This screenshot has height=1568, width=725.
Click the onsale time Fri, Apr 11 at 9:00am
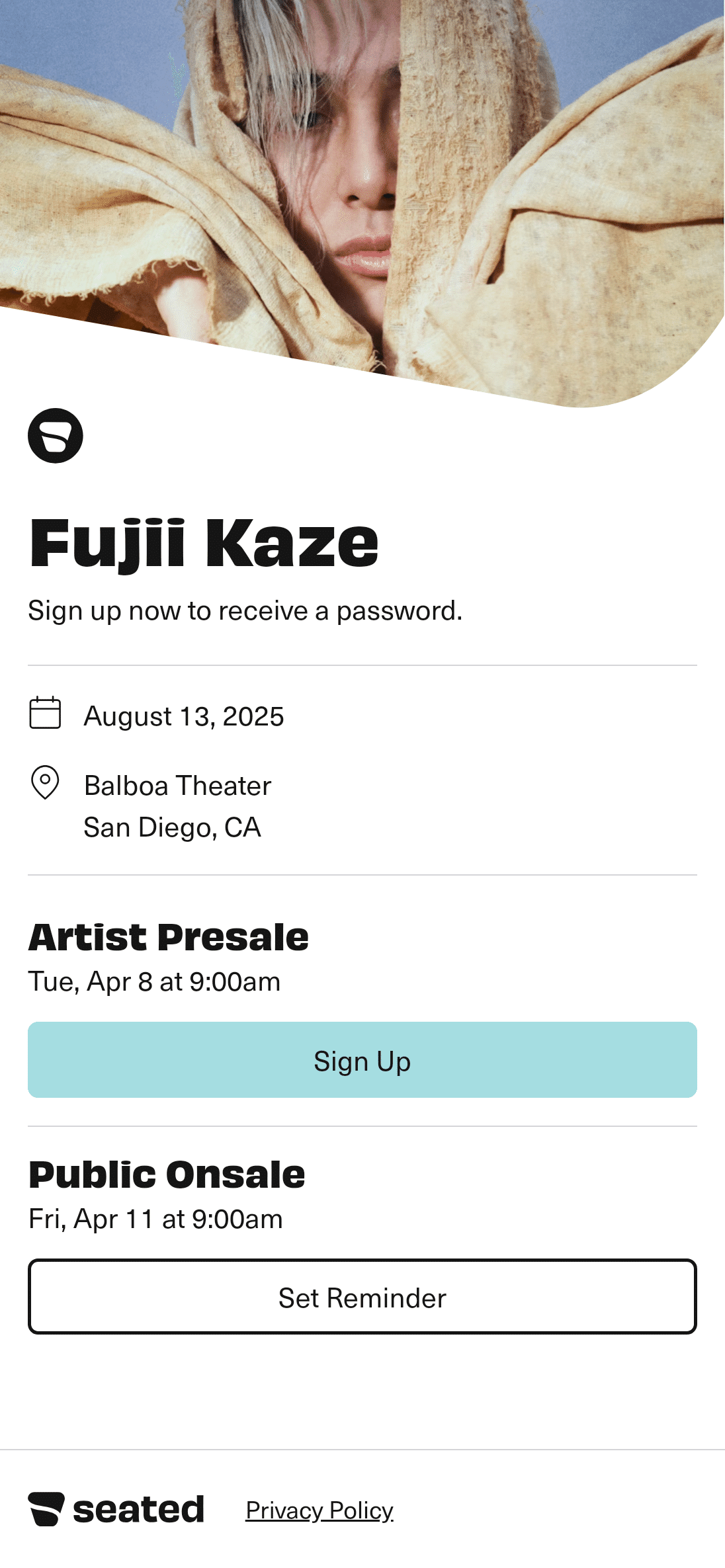(156, 1218)
